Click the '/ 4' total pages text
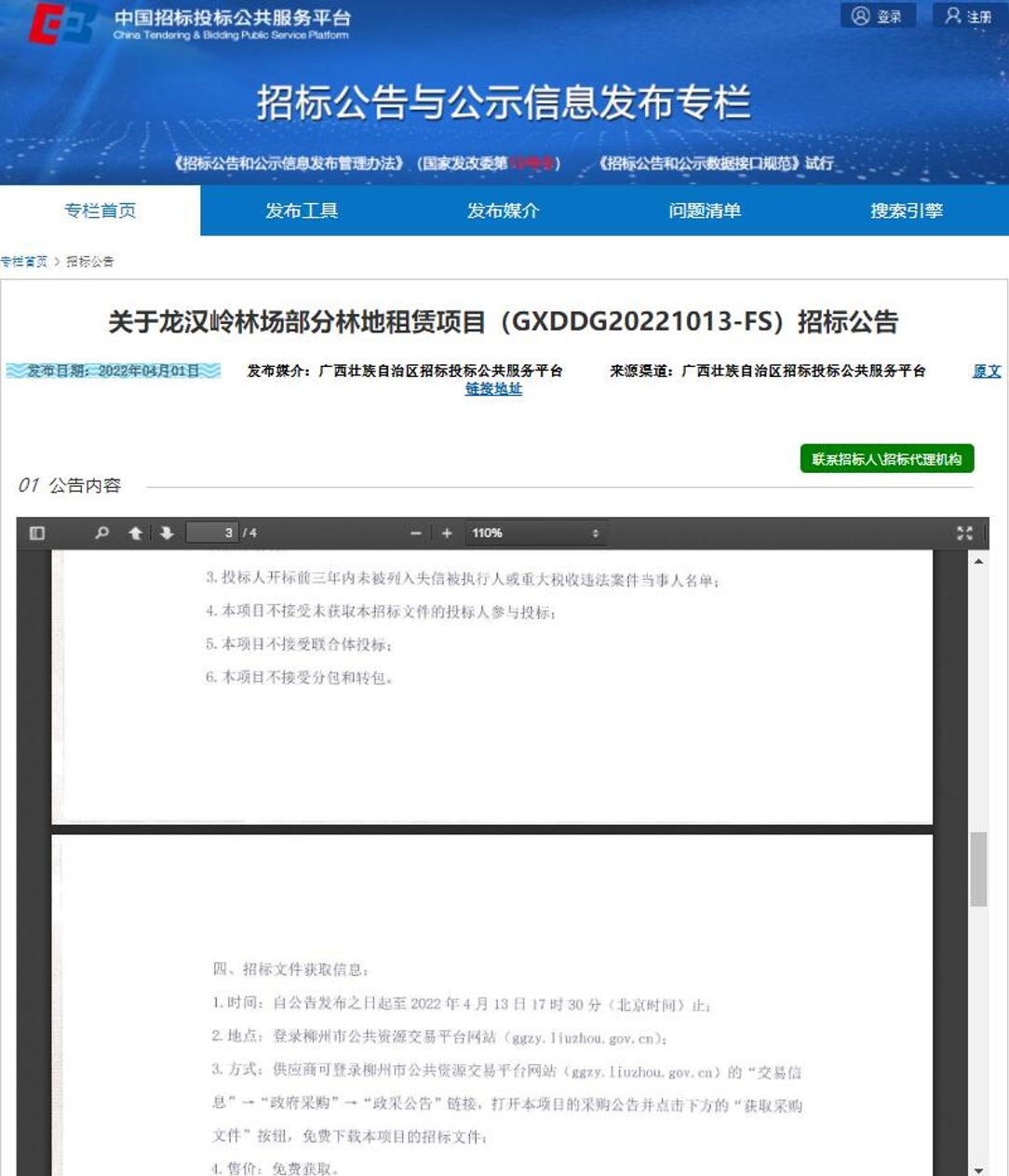Image resolution: width=1009 pixels, height=1176 pixels. click(x=249, y=533)
